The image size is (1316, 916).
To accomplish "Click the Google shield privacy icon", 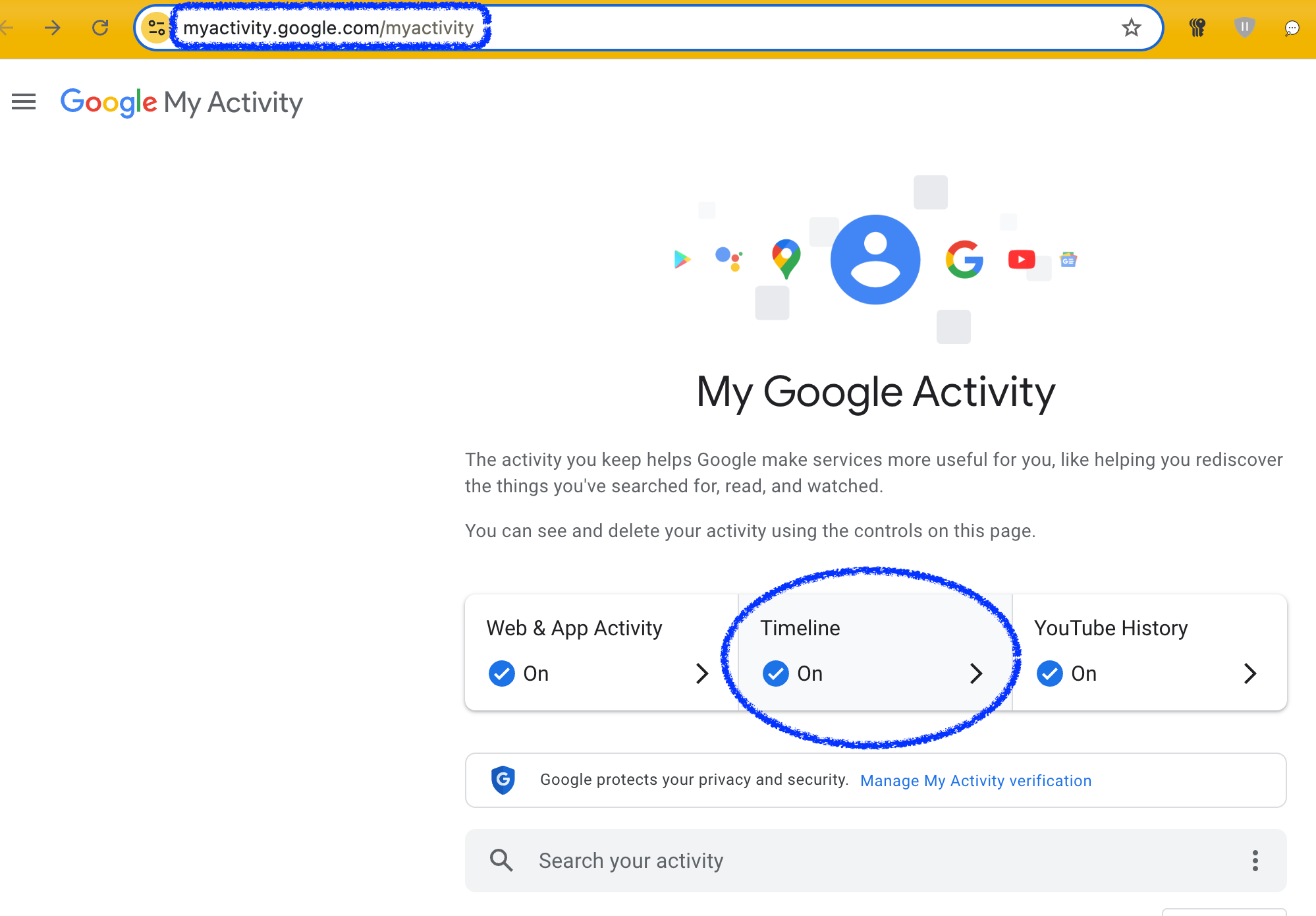I will (x=503, y=780).
